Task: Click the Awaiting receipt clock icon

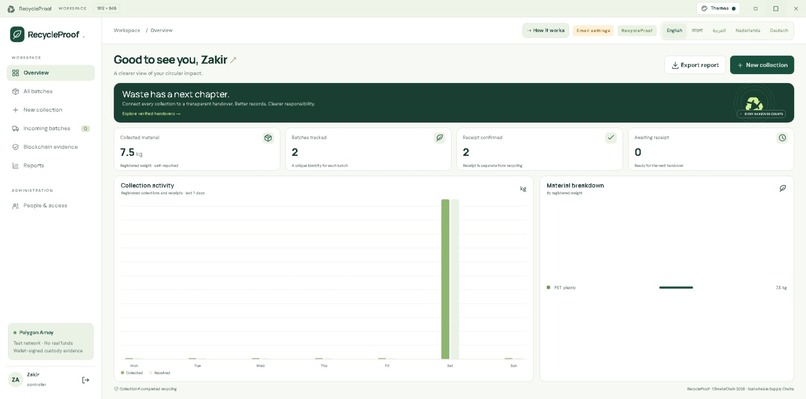Action: 782,138
